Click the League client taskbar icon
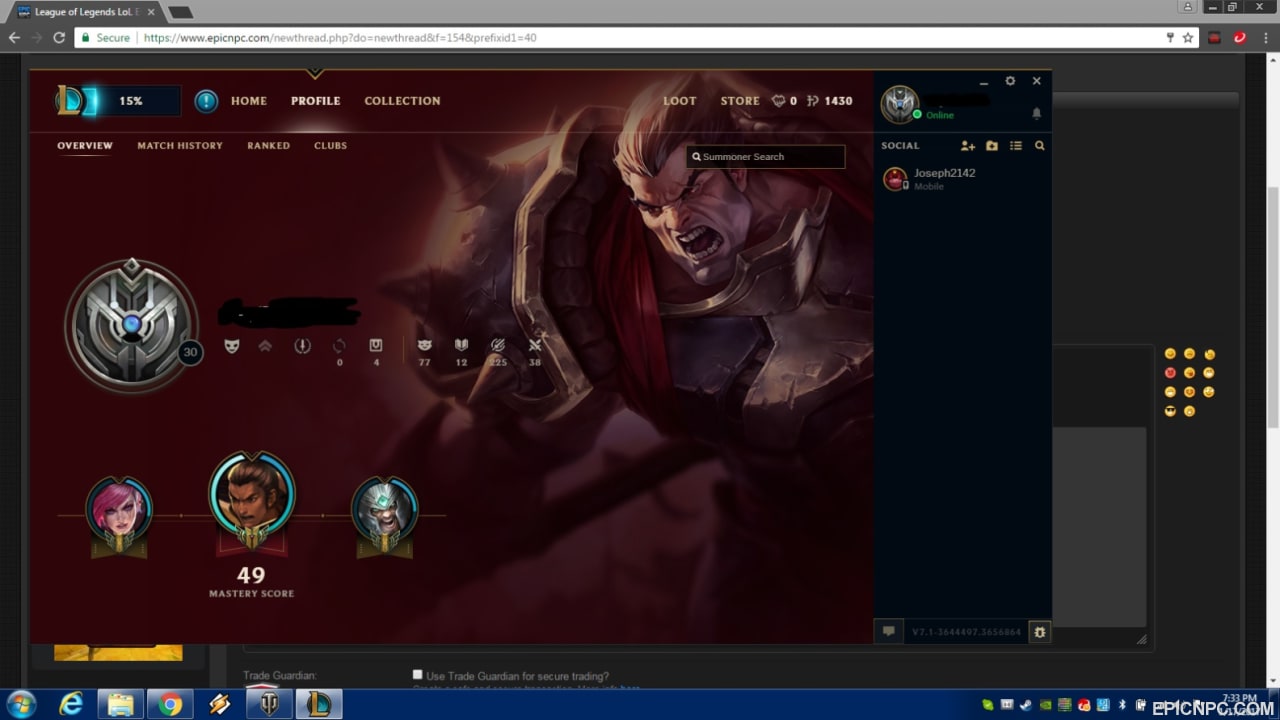 click(320, 704)
